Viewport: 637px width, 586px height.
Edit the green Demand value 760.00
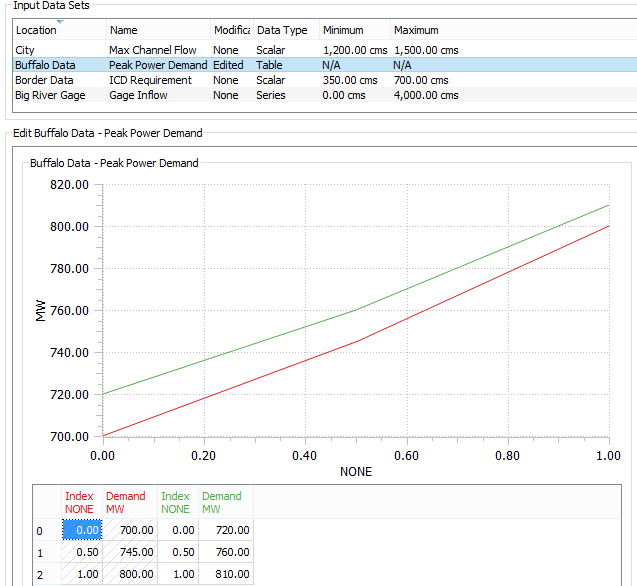point(226,552)
